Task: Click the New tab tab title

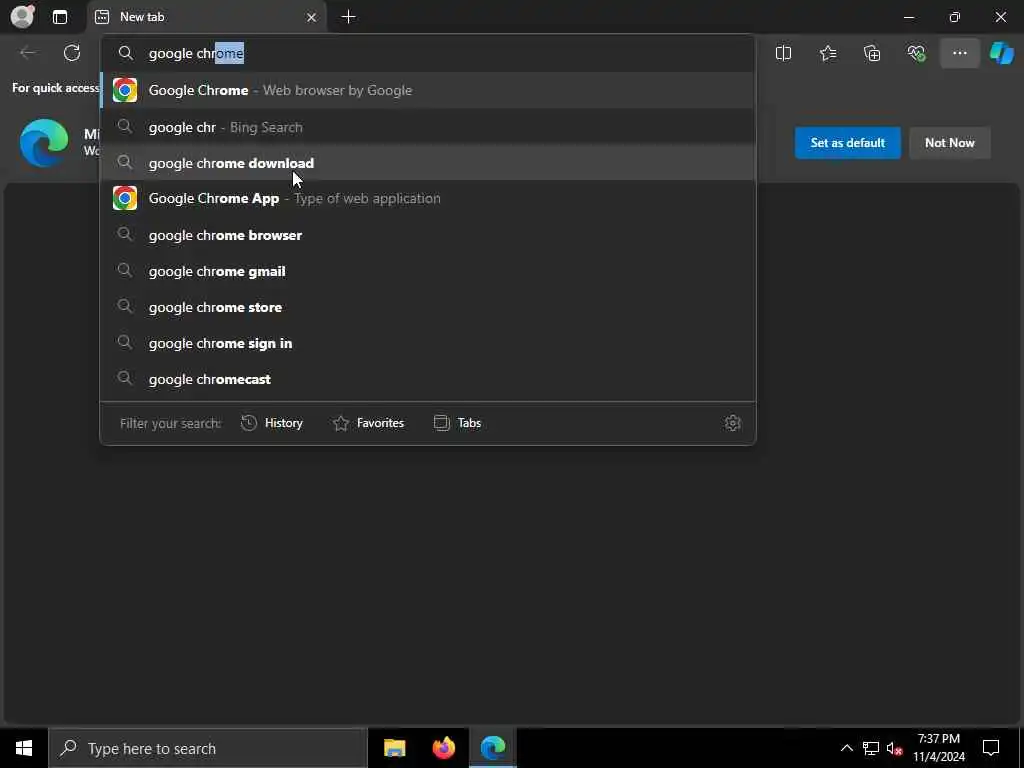Action: [x=142, y=17]
